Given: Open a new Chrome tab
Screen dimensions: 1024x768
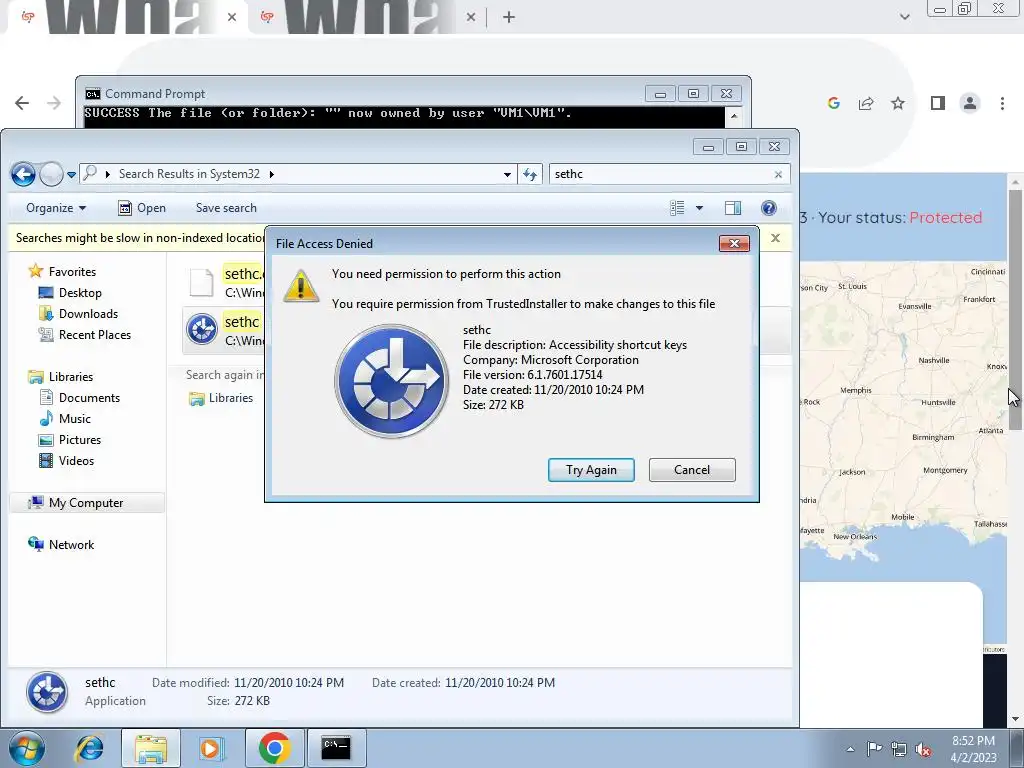Looking at the screenshot, I should pos(509,17).
